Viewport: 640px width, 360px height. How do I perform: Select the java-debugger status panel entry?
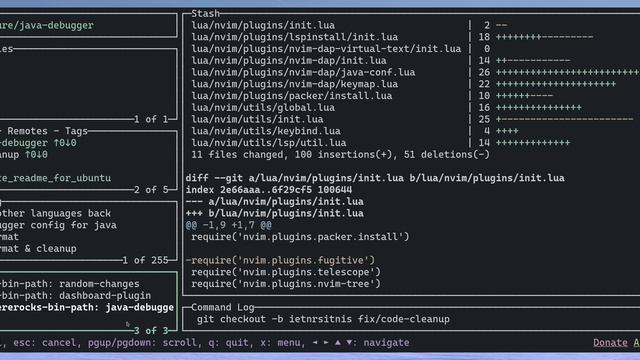point(47,25)
